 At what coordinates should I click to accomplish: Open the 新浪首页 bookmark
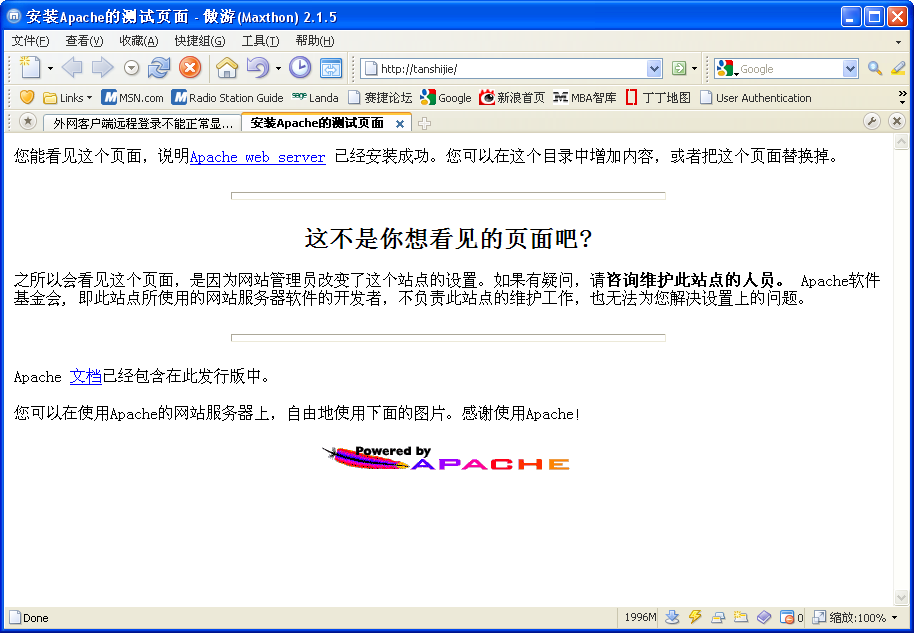[512, 98]
